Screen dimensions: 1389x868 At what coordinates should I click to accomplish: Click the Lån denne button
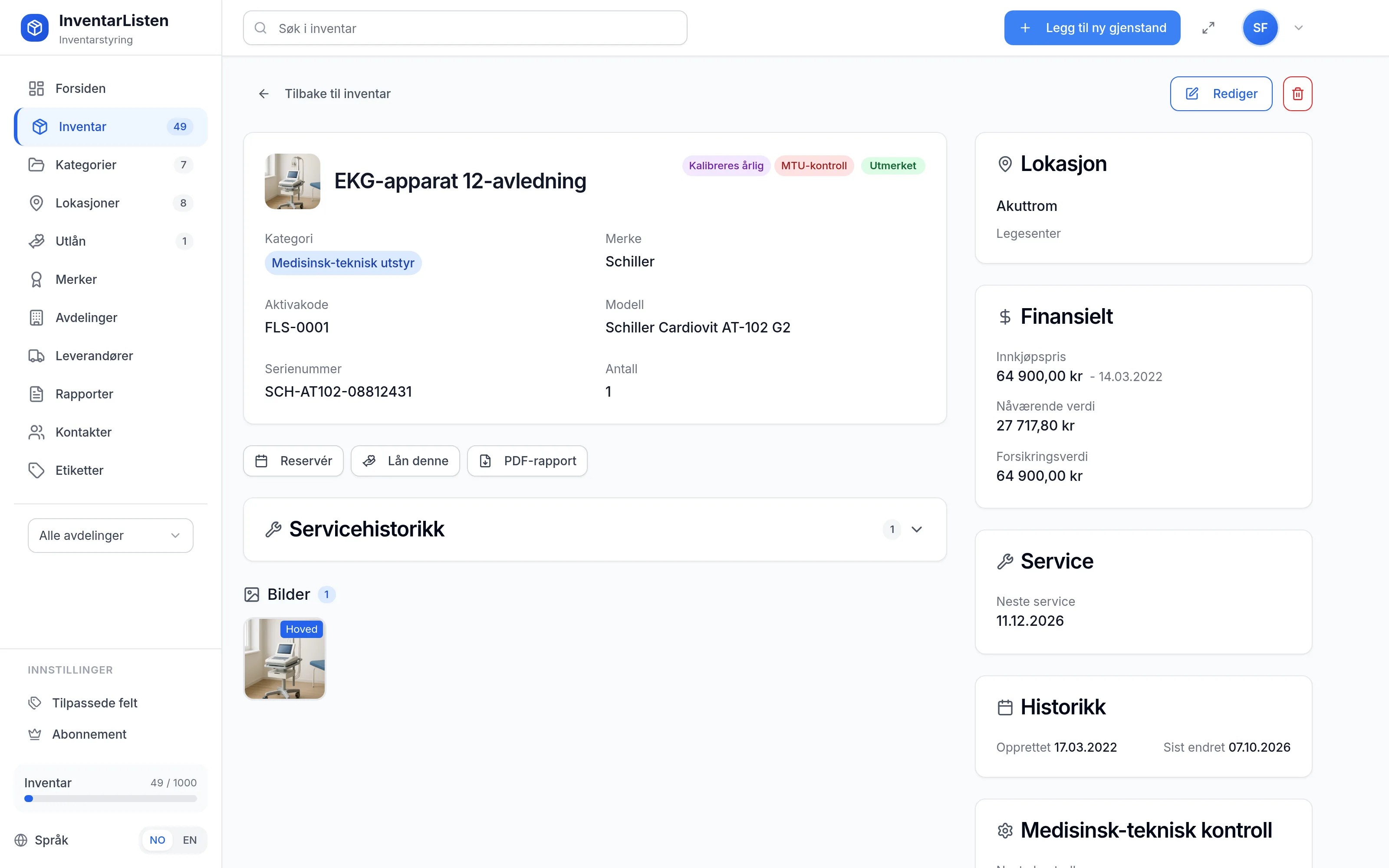click(405, 461)
